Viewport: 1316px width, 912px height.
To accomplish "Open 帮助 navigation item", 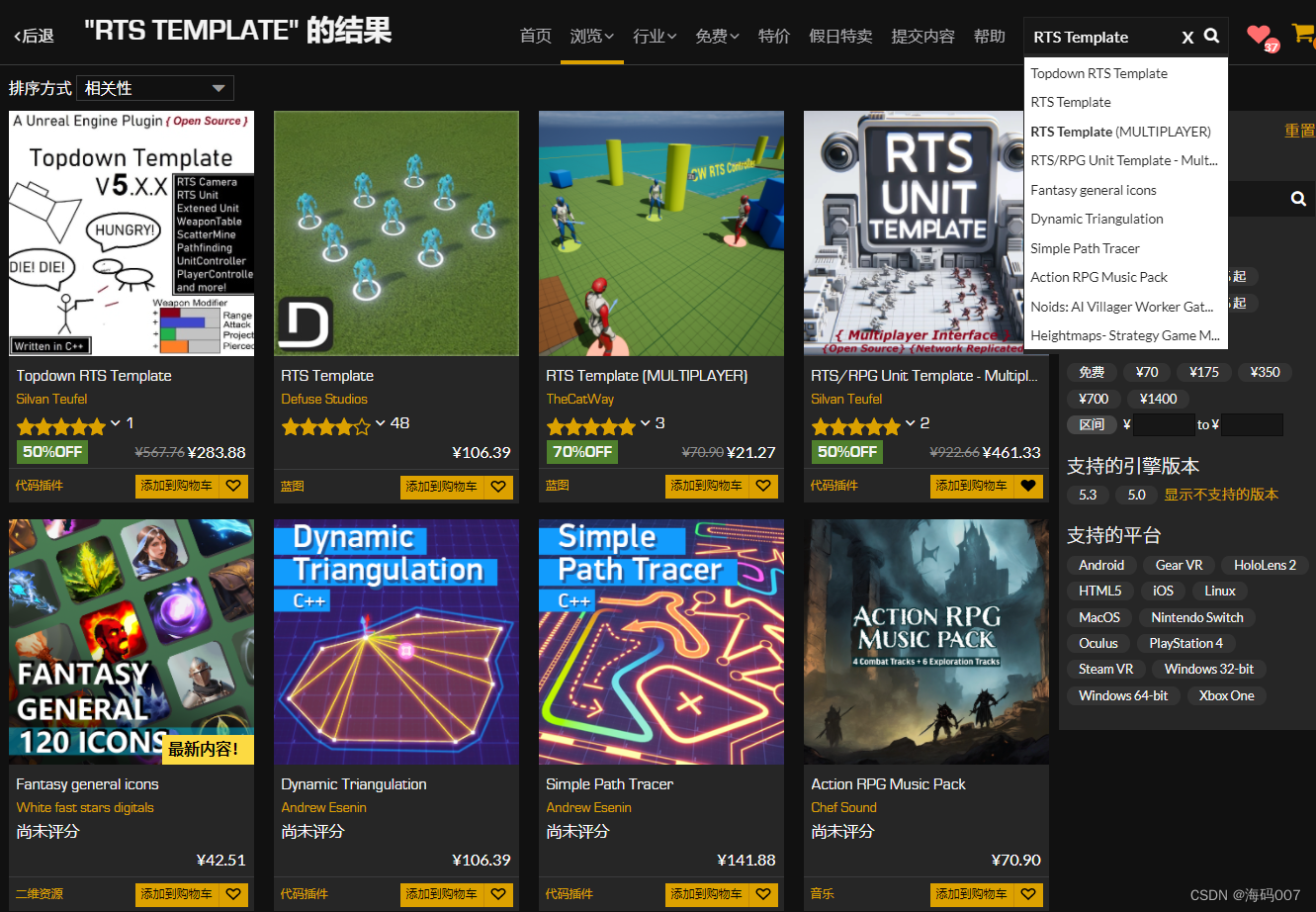I will (x=989, y=36).
